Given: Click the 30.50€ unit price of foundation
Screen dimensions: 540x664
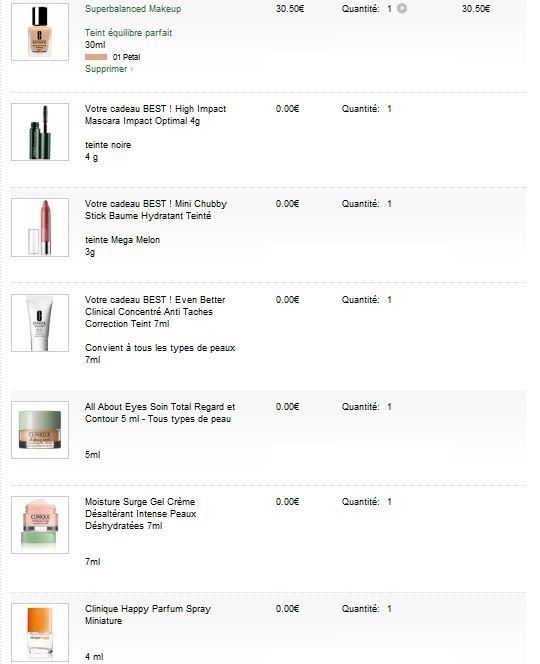Looking at the screenshot, I should (290, 8).
